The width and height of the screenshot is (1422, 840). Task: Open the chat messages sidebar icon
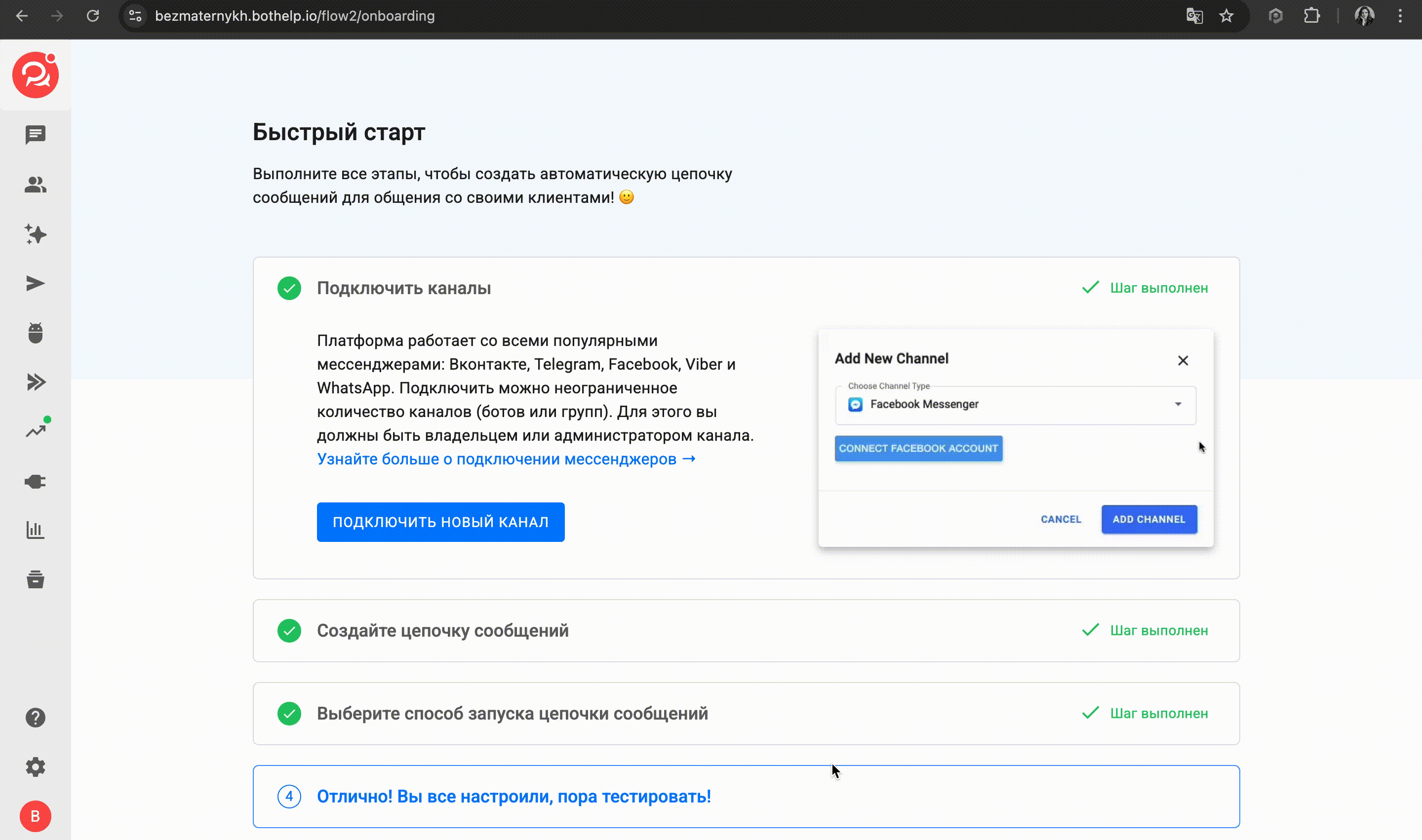tap(35, 135)
